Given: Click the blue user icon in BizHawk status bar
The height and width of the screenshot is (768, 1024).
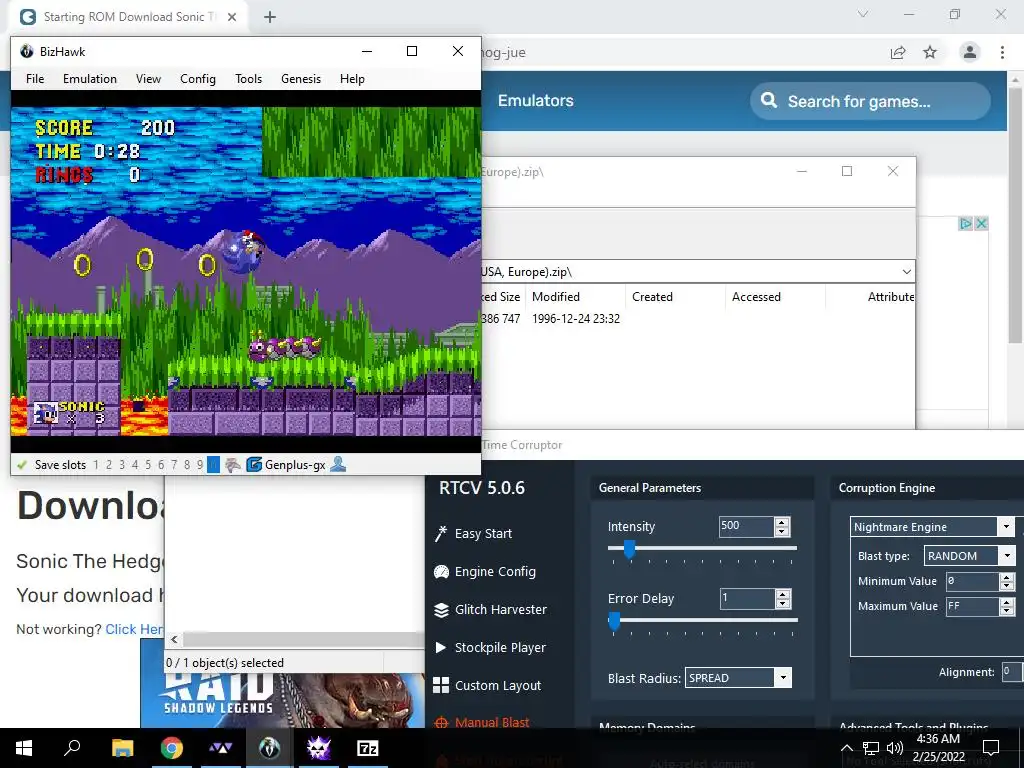Looking at the screenshot, I should click(338, 464).
